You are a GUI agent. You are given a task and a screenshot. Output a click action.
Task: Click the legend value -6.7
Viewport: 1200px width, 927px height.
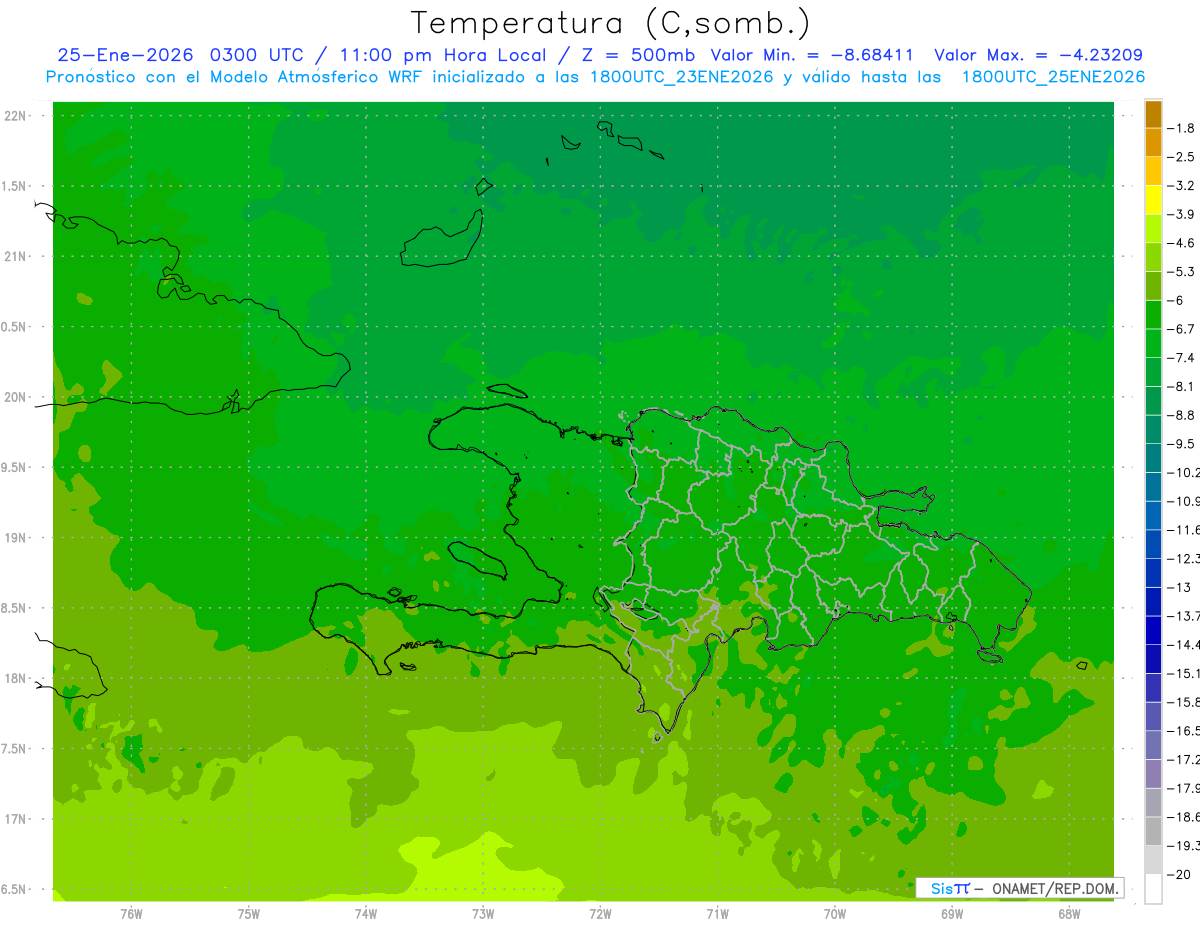pyautogui.click(x=1181, y=329)
